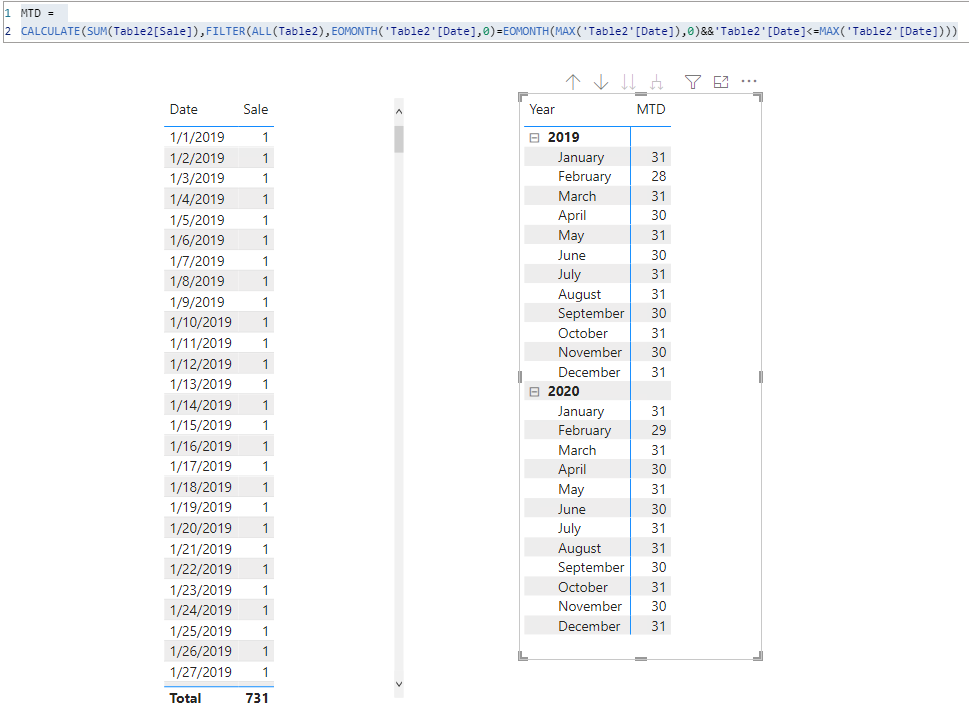Select February under 2020
The width and height of the screenshot is (969, 712).
point(584,430)
